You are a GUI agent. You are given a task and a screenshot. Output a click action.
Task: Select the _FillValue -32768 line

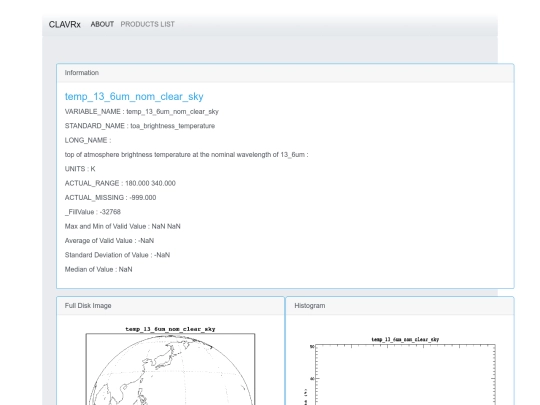[93, 212]
